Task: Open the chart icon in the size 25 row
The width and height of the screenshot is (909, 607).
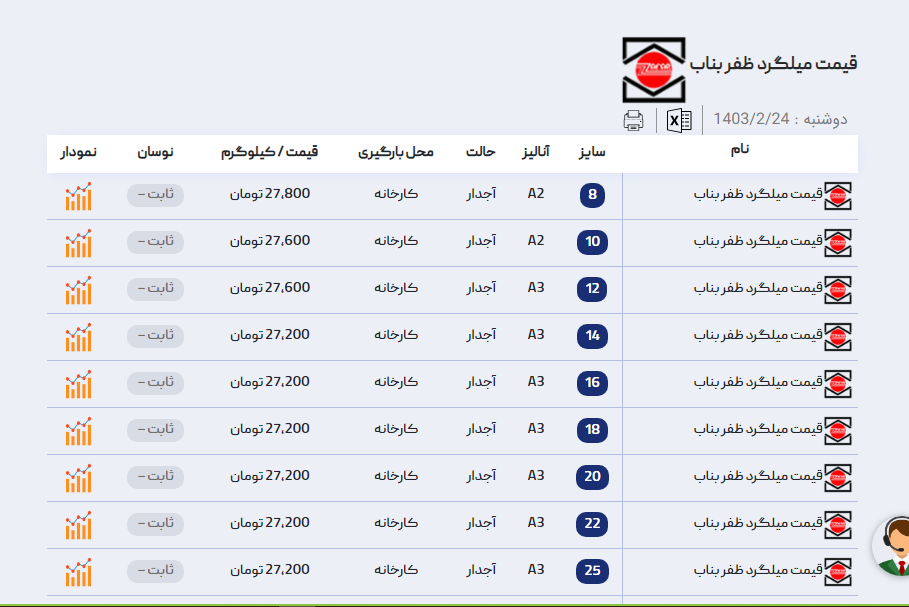Action: tap(78, 572)
